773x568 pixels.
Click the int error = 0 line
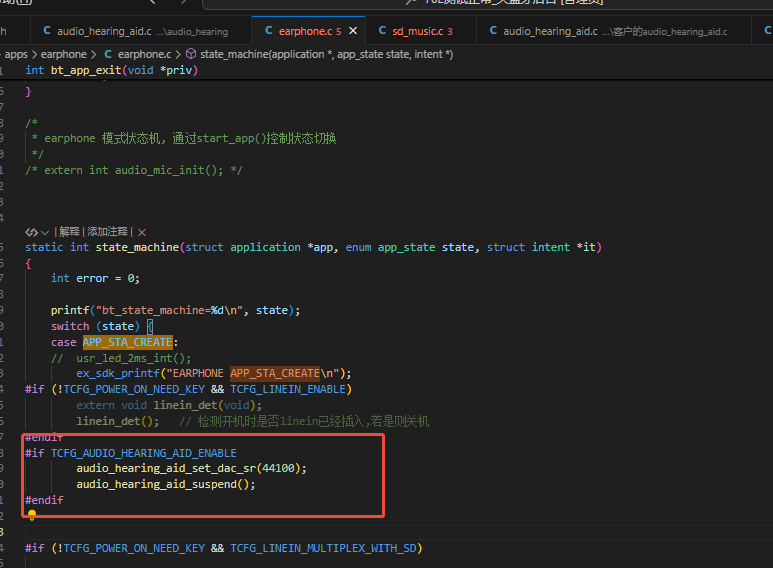coord(95,278)
